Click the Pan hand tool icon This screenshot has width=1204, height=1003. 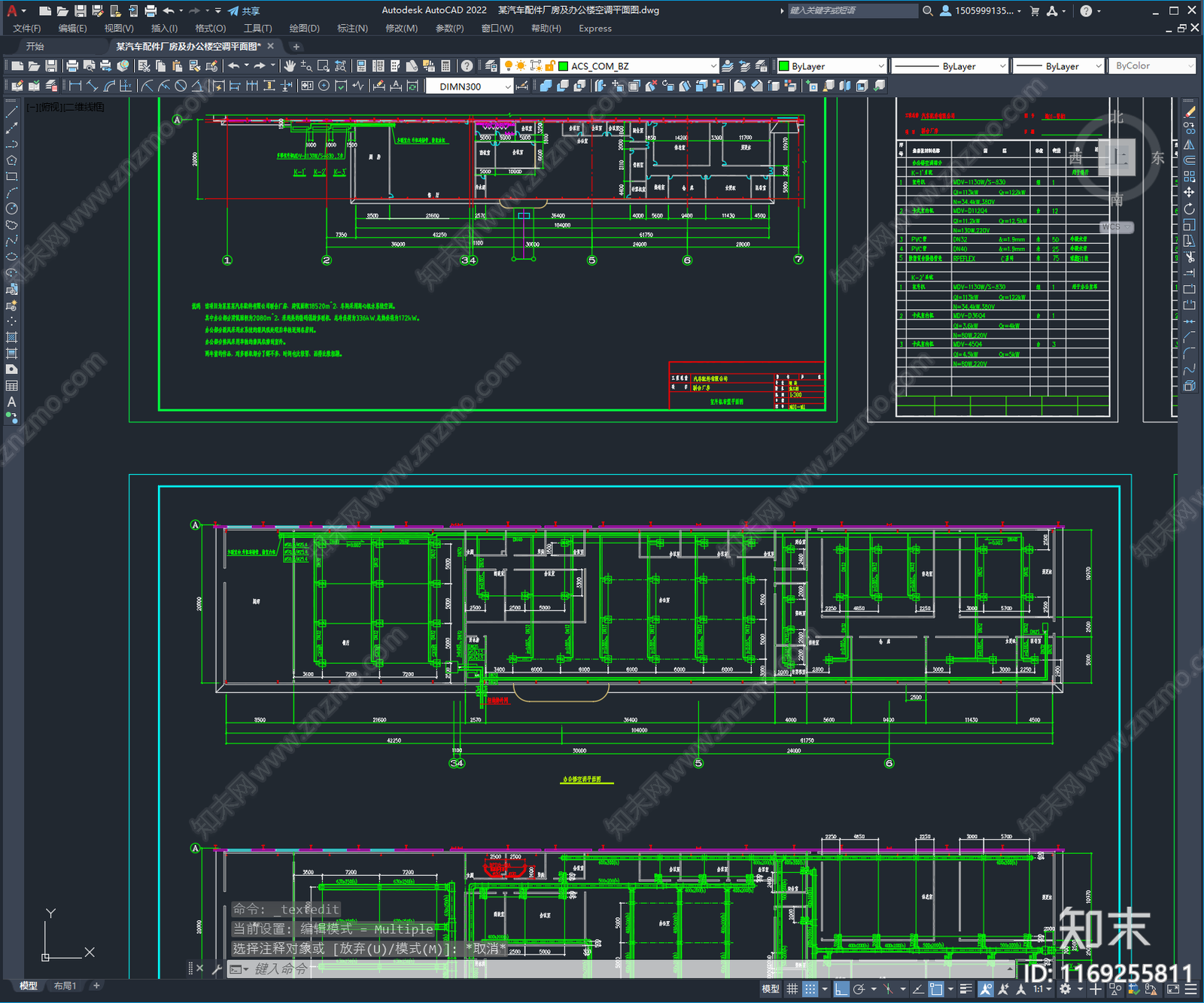coord(290,66)
